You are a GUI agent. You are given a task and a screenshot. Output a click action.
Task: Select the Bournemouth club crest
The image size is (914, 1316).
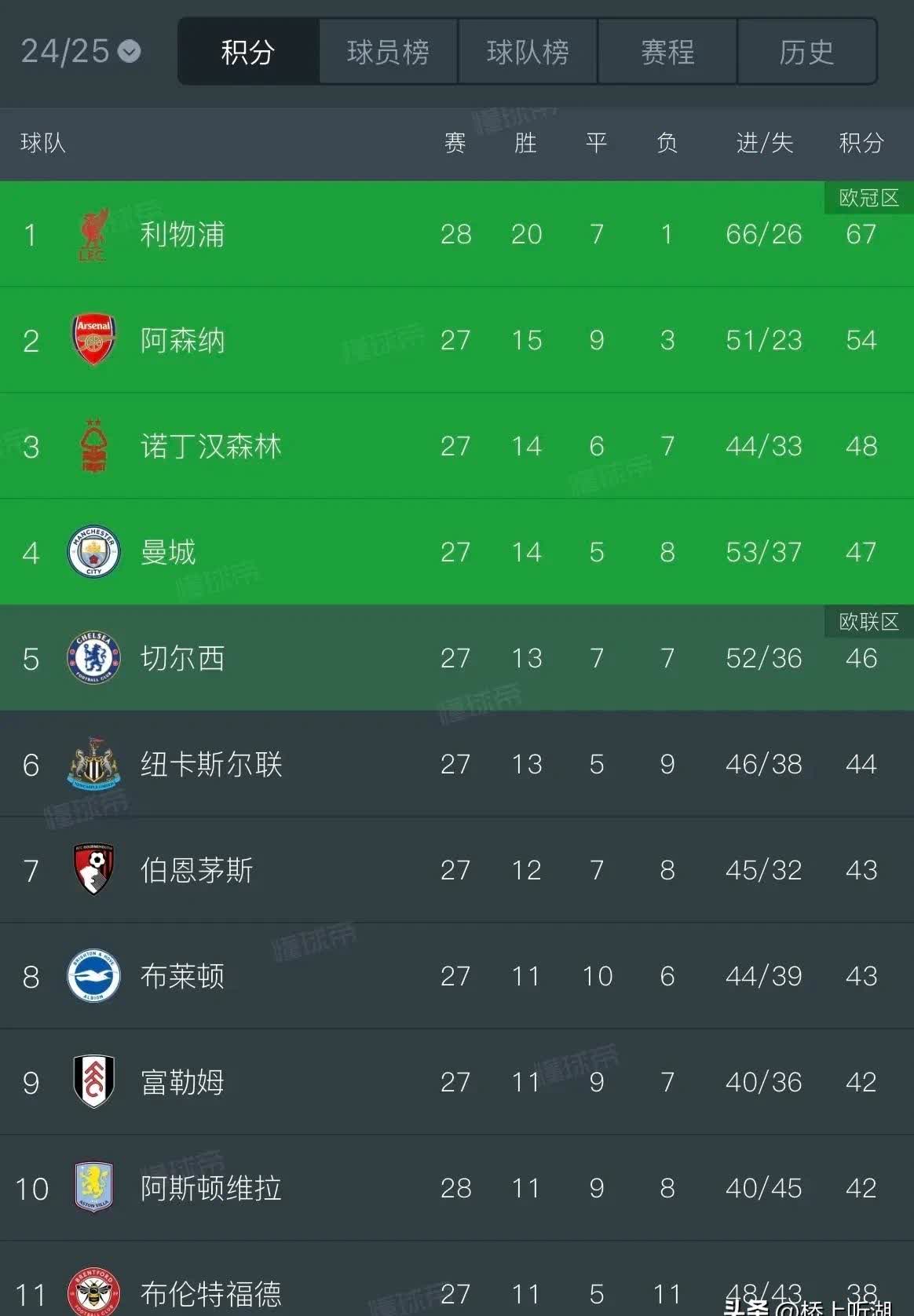[93, 870]
